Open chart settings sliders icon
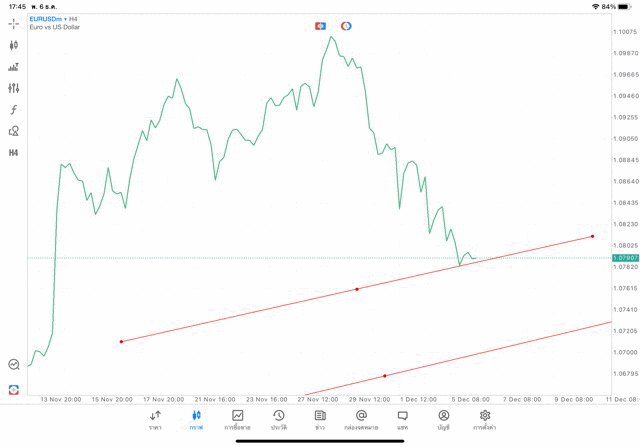Screen dimensions: 640x447 pyautogui.click(x=14, y=88)
